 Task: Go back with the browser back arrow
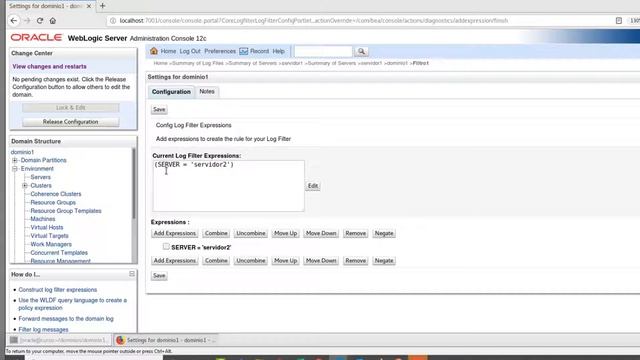14,20
